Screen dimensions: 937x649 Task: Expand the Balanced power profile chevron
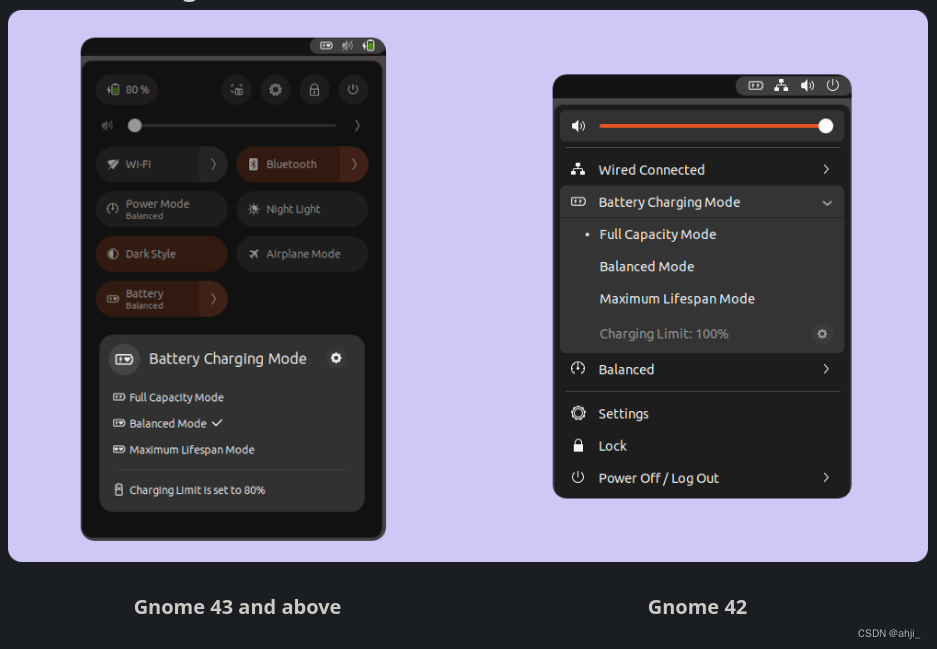pyautogui.click(x=826, y=369)
